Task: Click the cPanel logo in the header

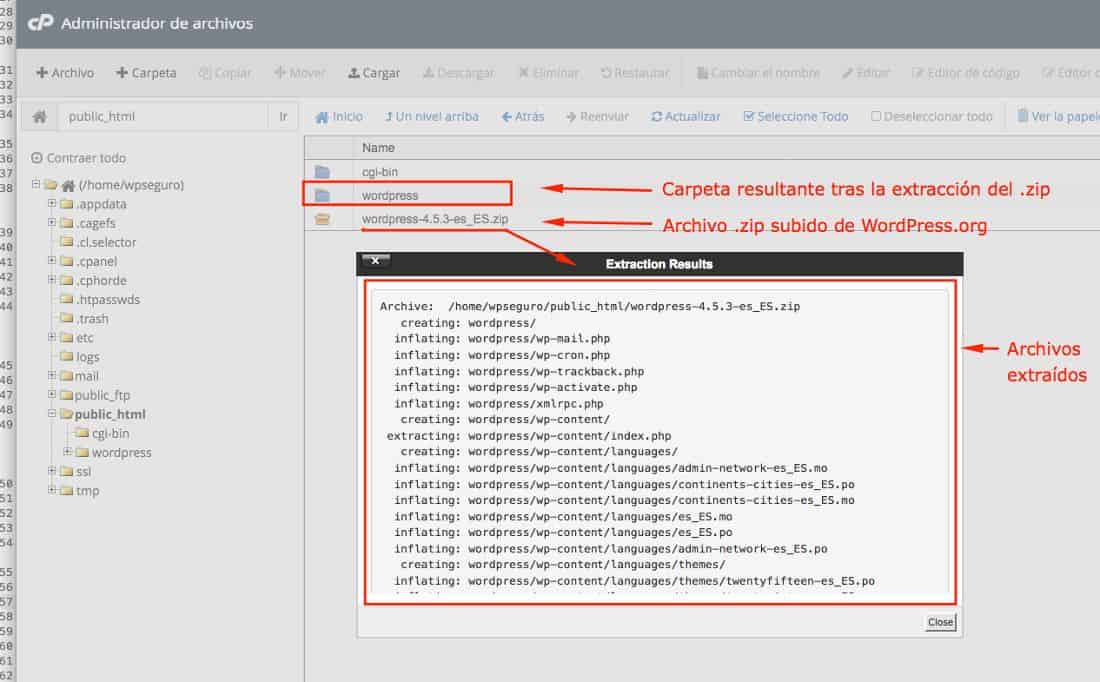Action: (40, 22)
